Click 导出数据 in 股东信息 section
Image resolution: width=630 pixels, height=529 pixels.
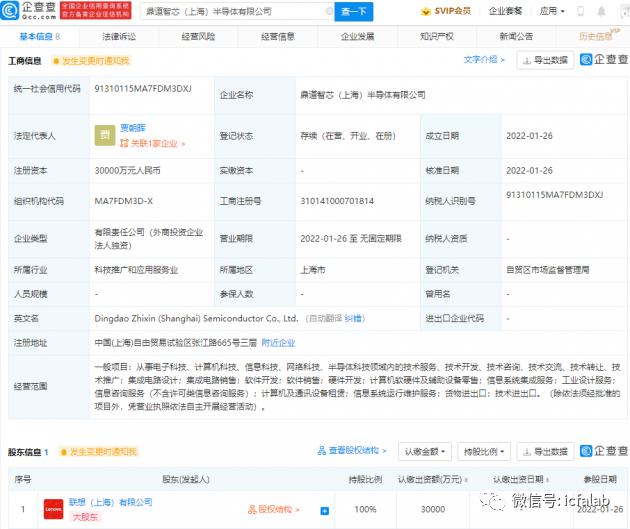545,452
